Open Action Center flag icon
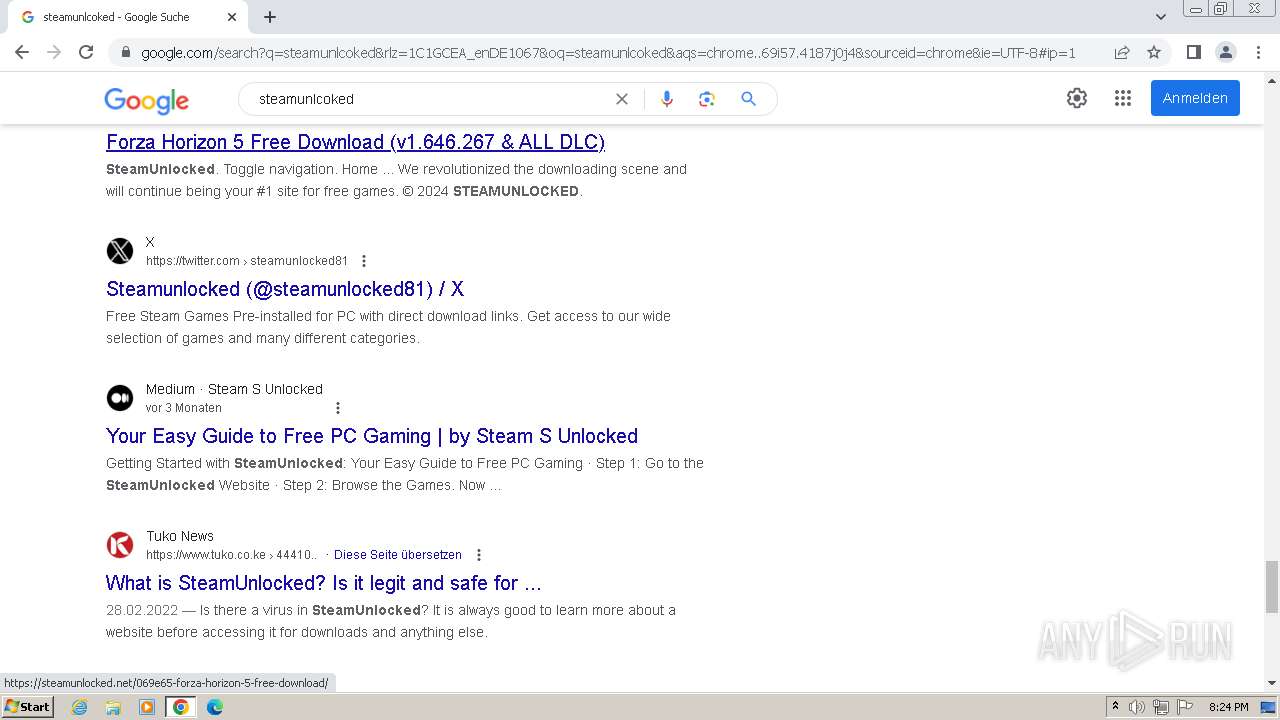Viewport: 1280px width, 720px height. (x=1185, y=707)
